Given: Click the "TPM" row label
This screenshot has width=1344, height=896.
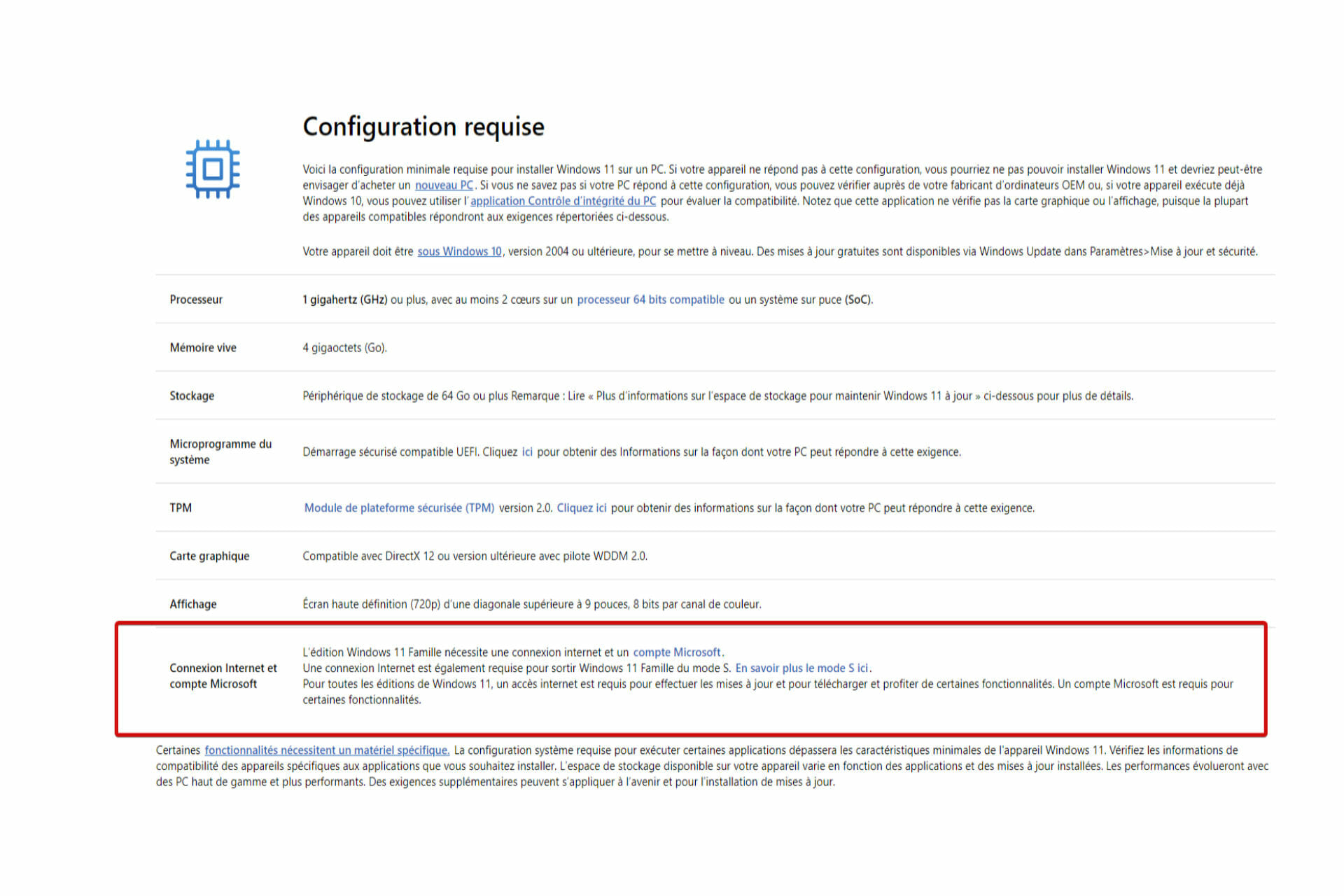Looking at the screenshot, I should pyautogui.click(x=181, y=508).
